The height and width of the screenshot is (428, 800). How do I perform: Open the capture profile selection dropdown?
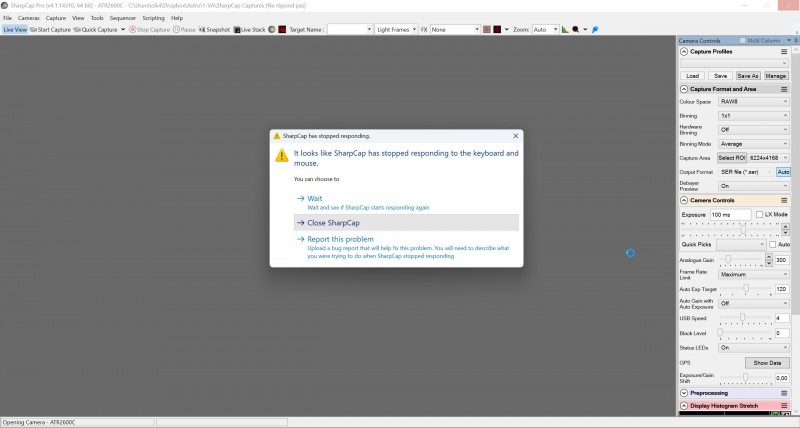pos(734,63)
